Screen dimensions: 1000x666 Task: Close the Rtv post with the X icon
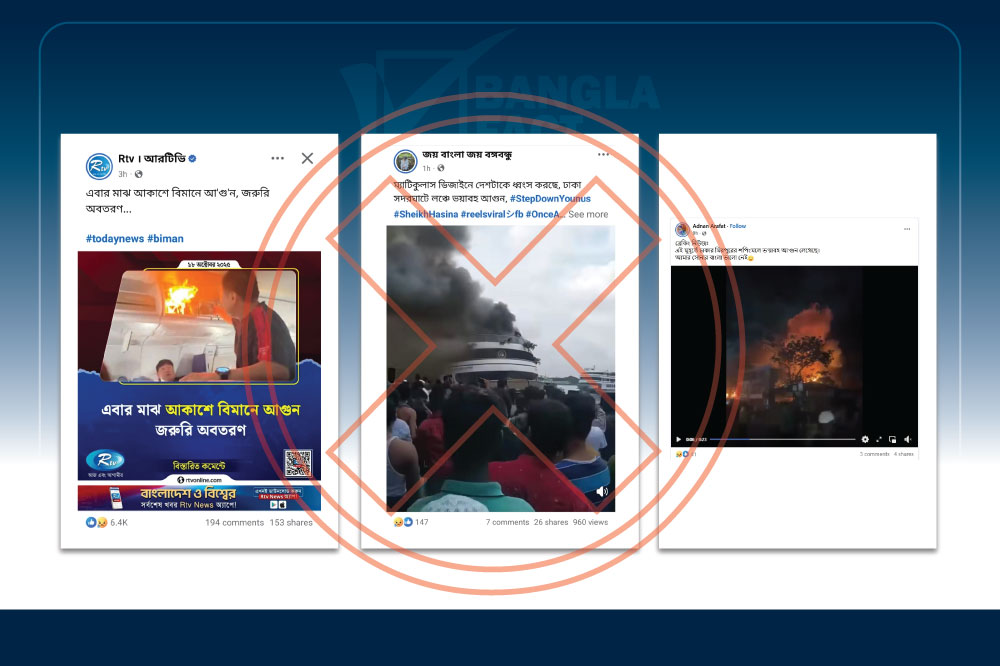tap(307, 158)
